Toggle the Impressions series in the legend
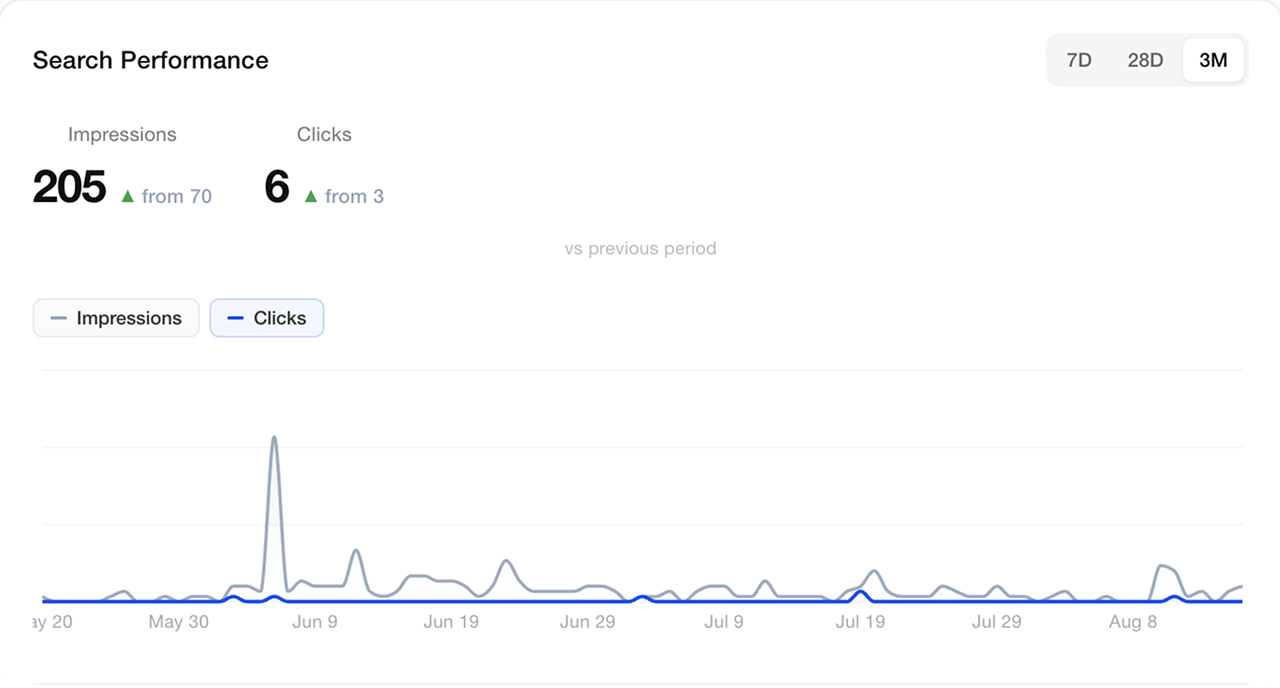Screen dimensions: 1280x688 point(116,318)
